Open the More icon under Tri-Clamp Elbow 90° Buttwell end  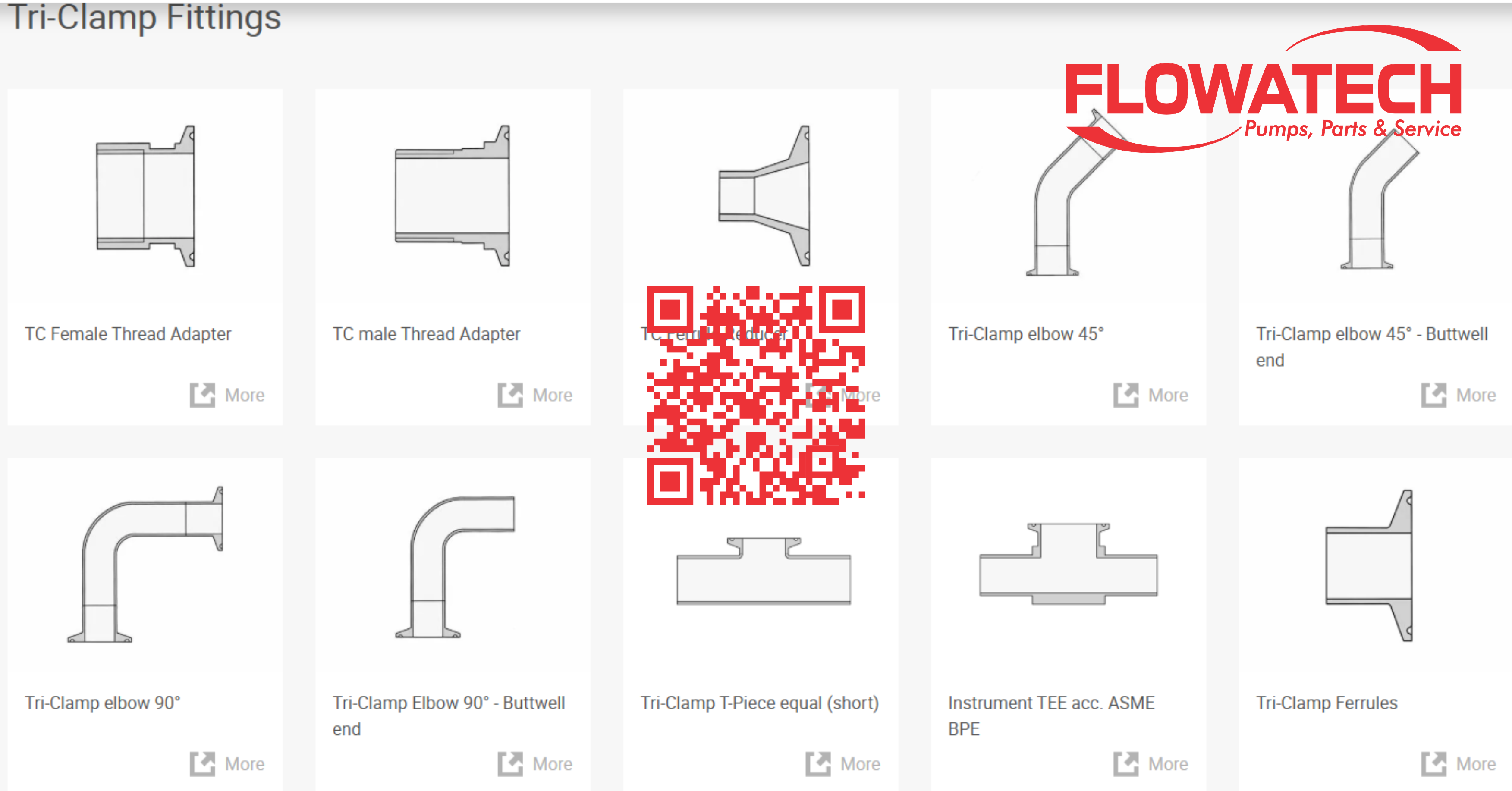[x=510, y=764]
